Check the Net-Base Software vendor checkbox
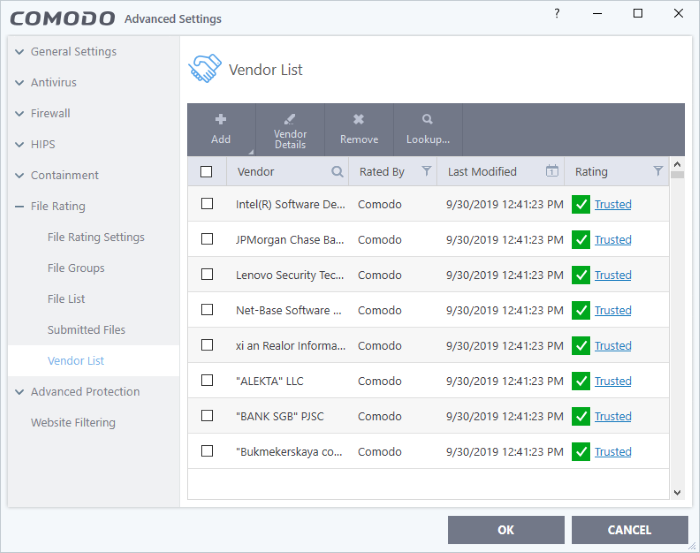The height and width of the screenshot is (553, 700). coord(207,309)
